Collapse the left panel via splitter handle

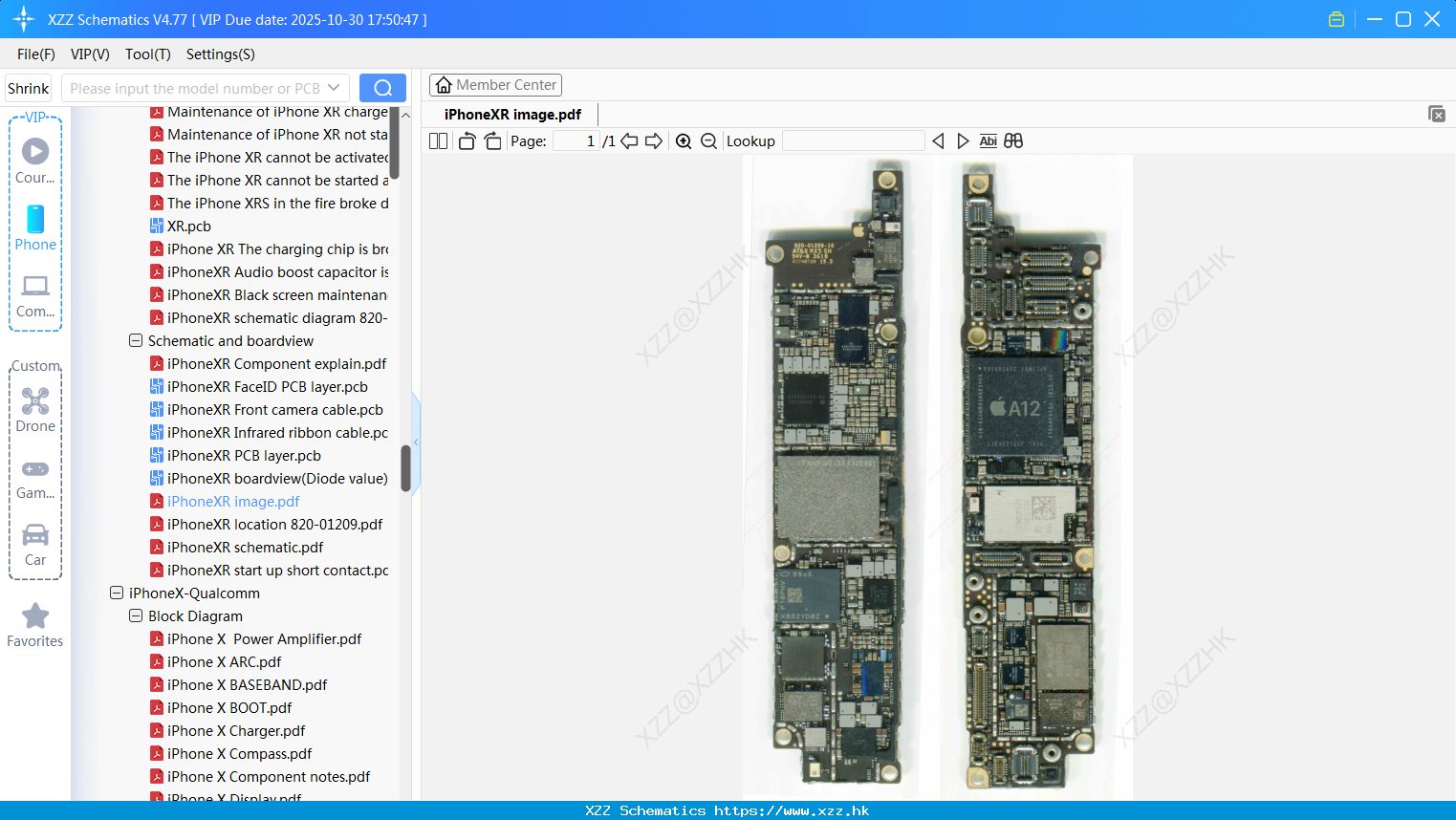coord(416,442)
